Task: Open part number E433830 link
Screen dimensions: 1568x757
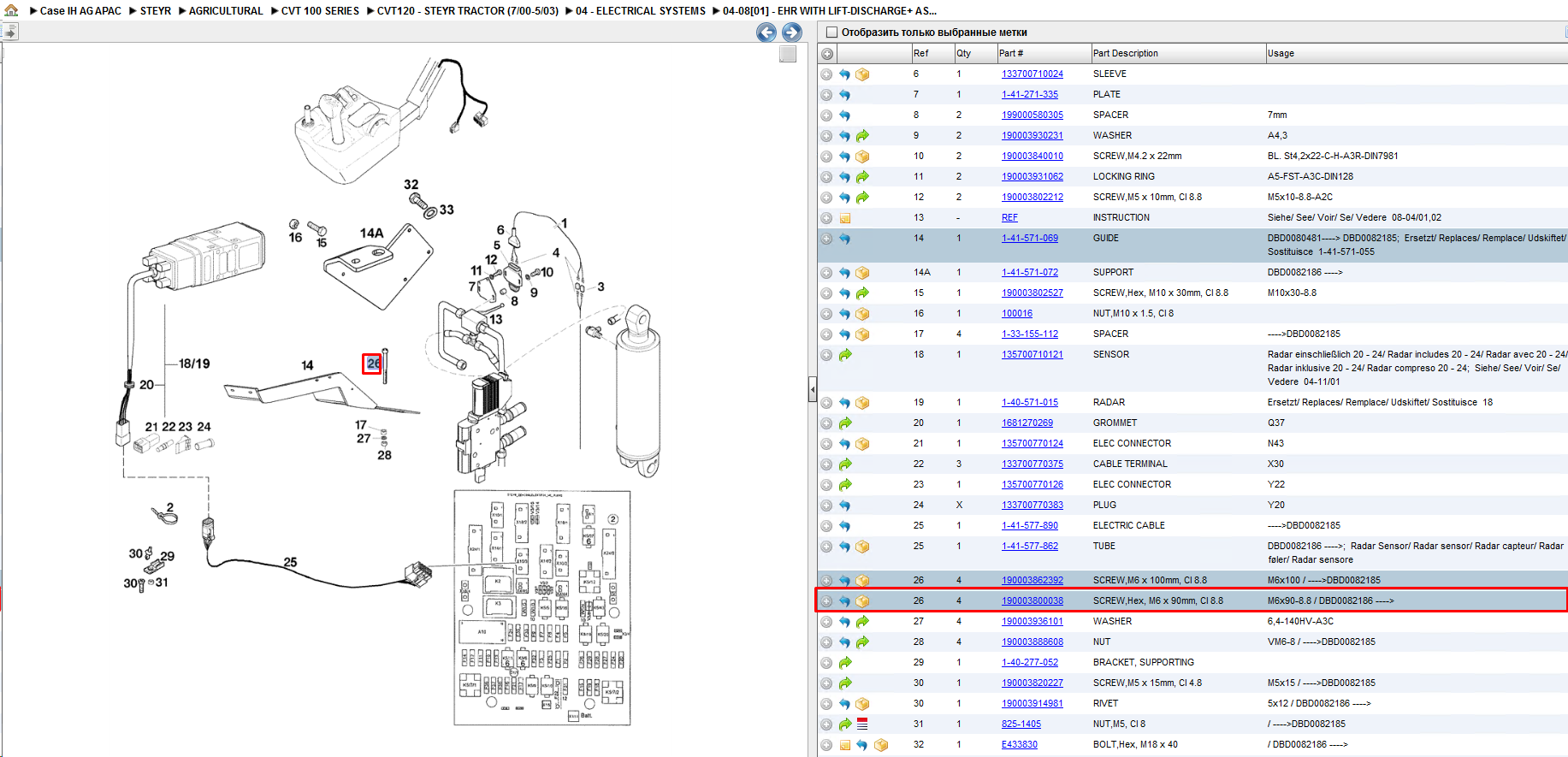Action: coord(1020,745)
